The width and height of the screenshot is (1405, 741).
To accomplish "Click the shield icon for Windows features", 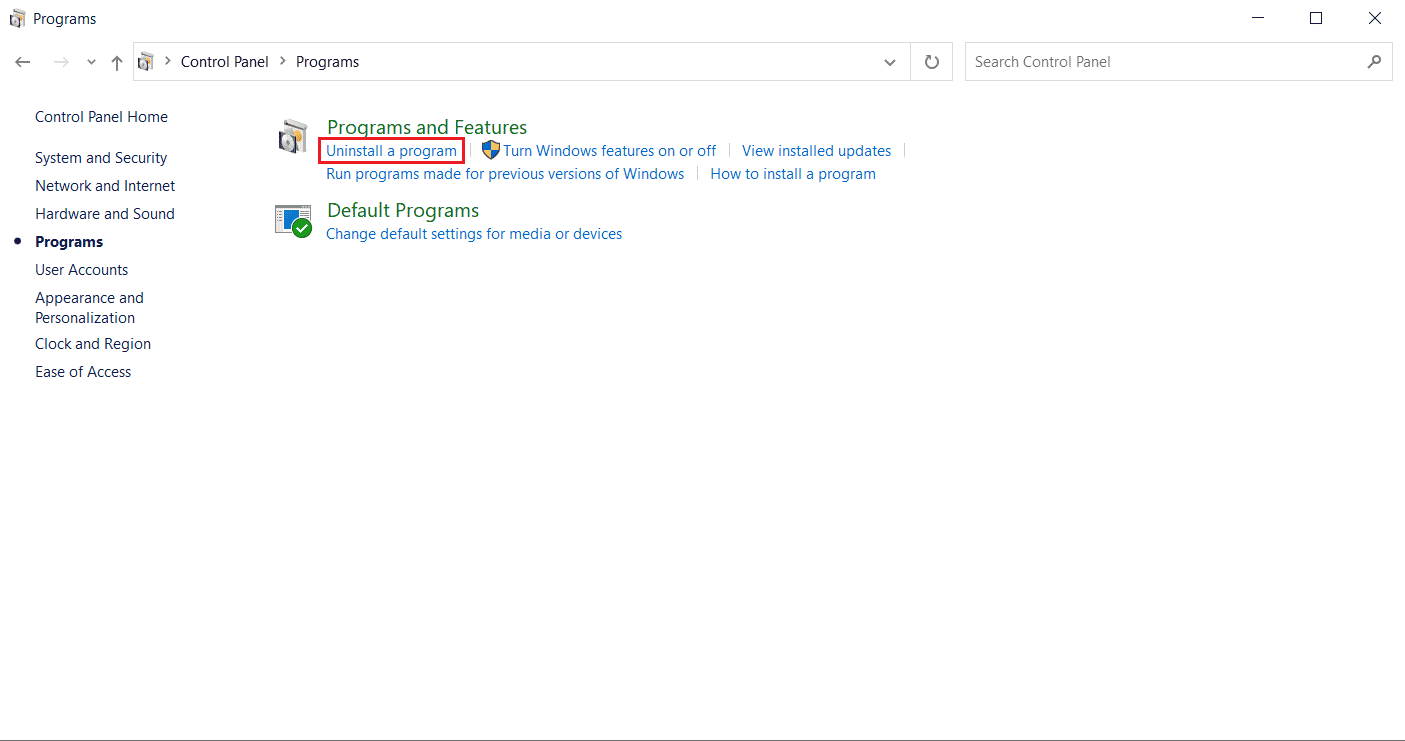I will 491,151.
